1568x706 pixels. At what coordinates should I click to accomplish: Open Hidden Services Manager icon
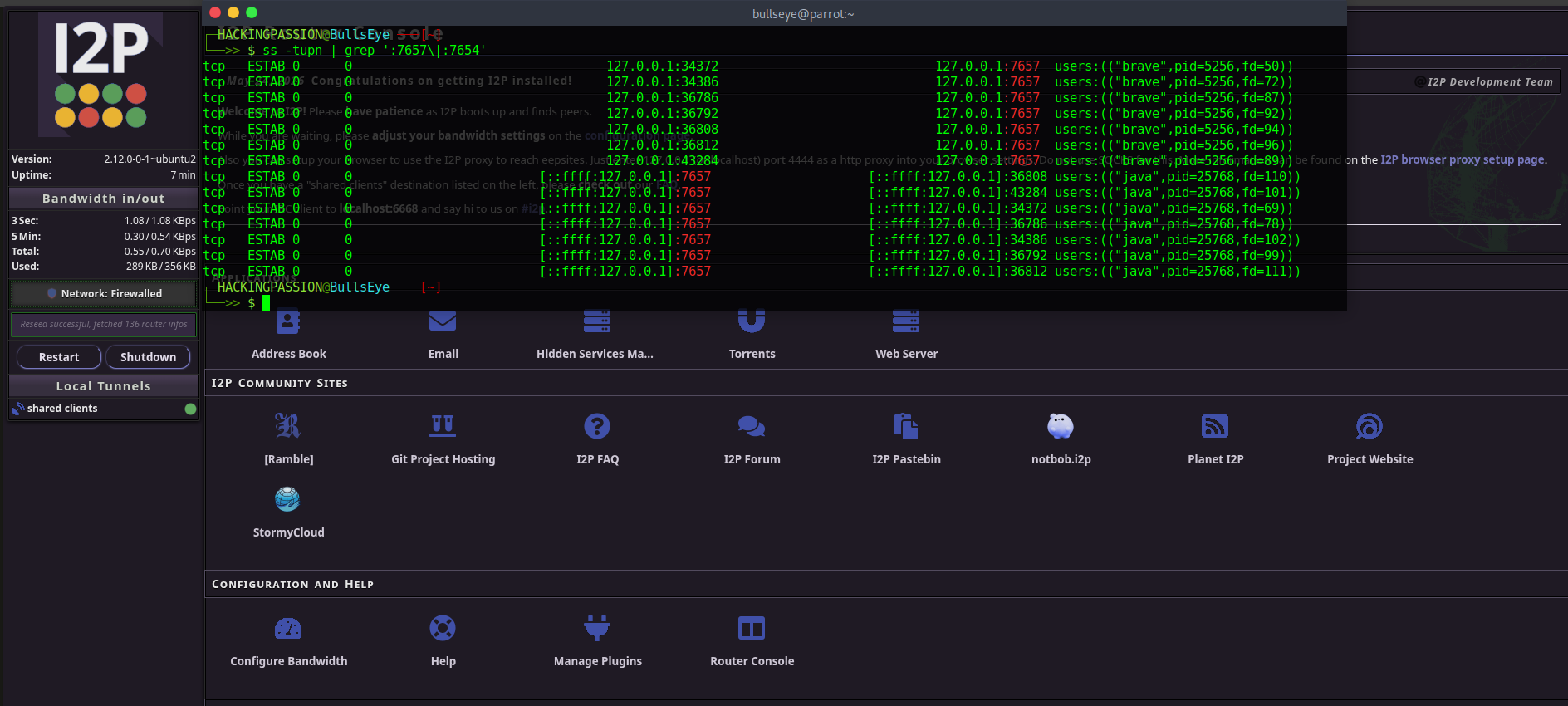(597, 321)
